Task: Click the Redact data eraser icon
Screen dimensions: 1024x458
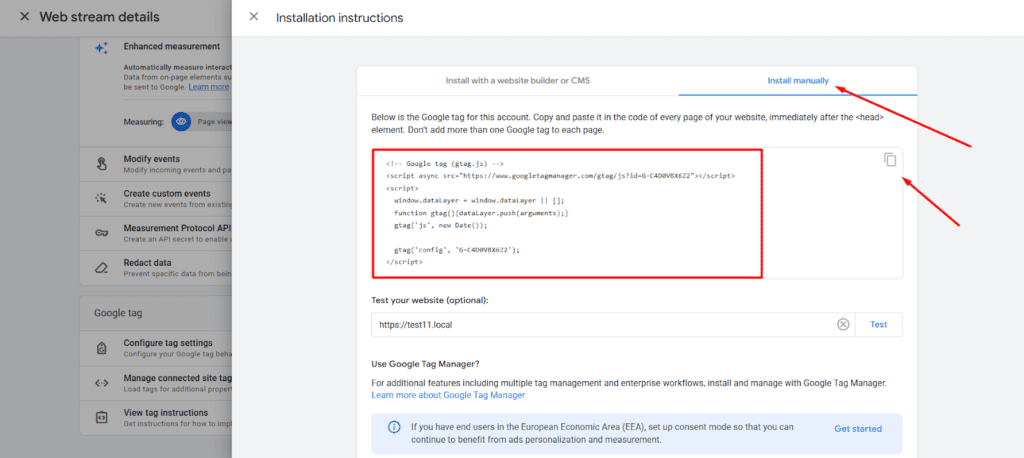Action: point(101,267)
